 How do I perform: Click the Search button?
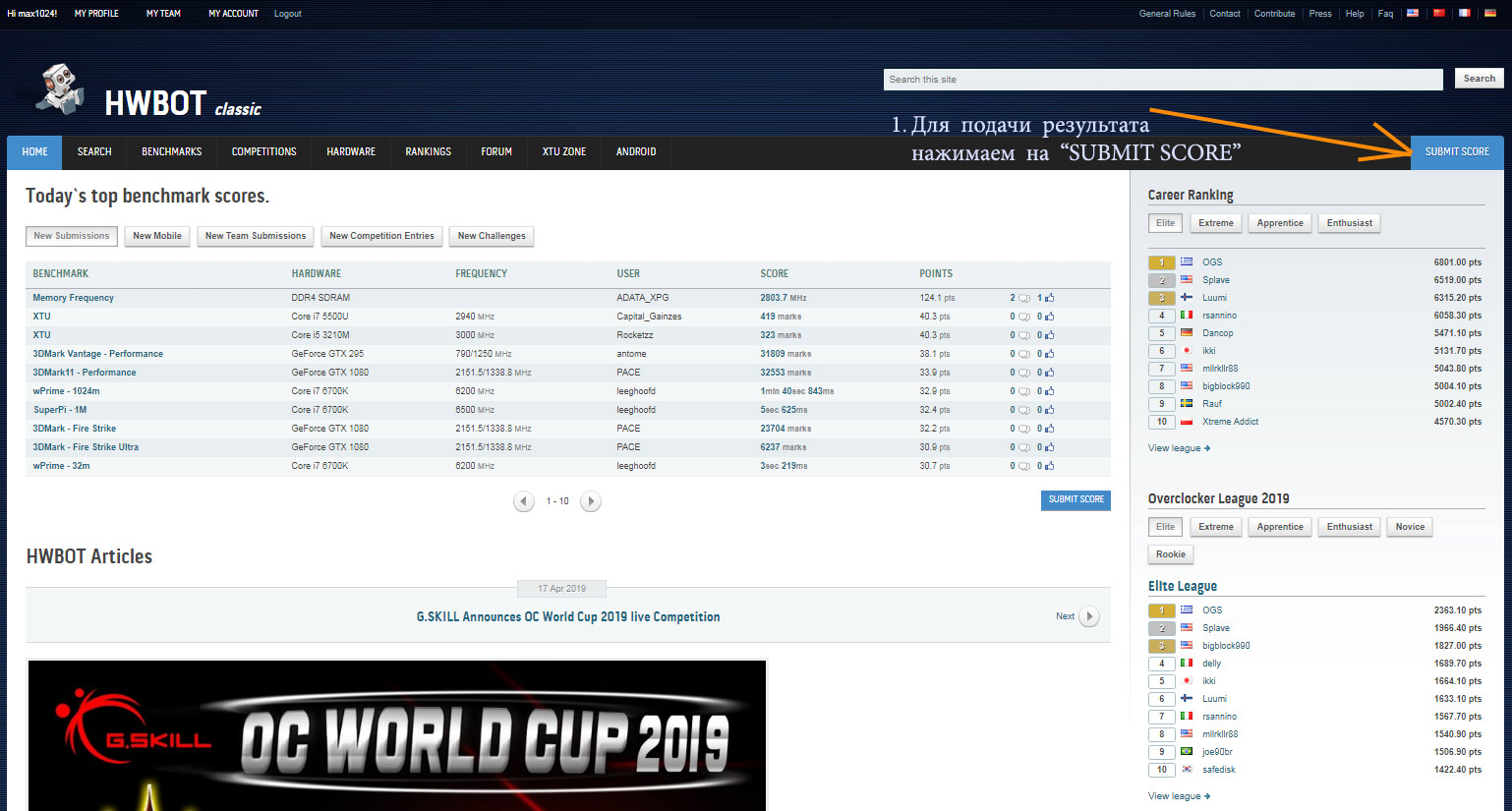coord(1480,79)
